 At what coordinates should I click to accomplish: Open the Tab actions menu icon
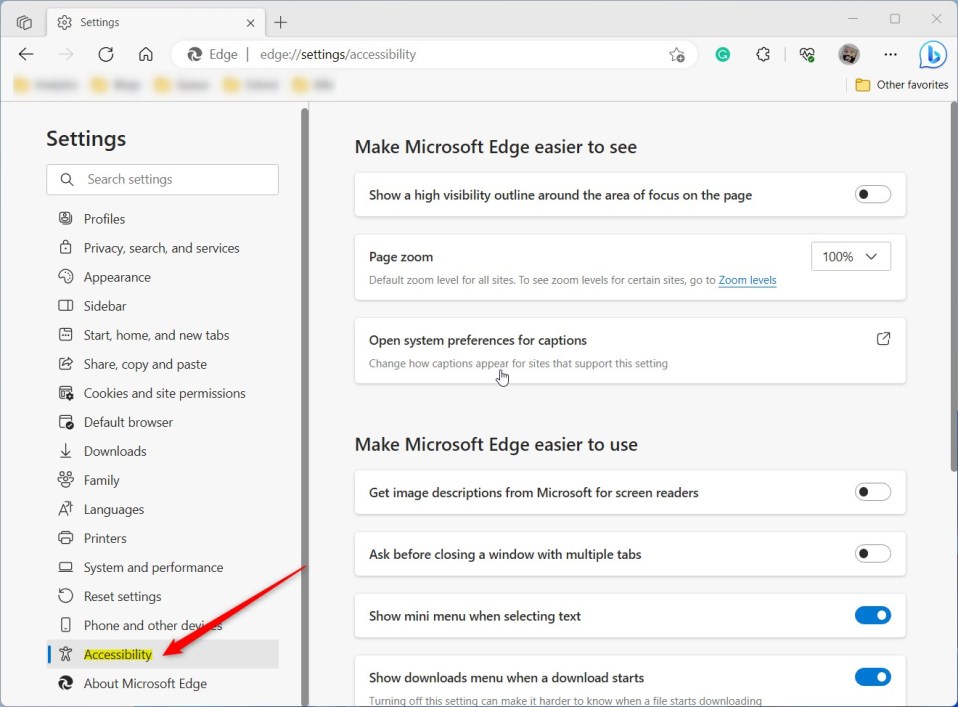tap(25, 22)
